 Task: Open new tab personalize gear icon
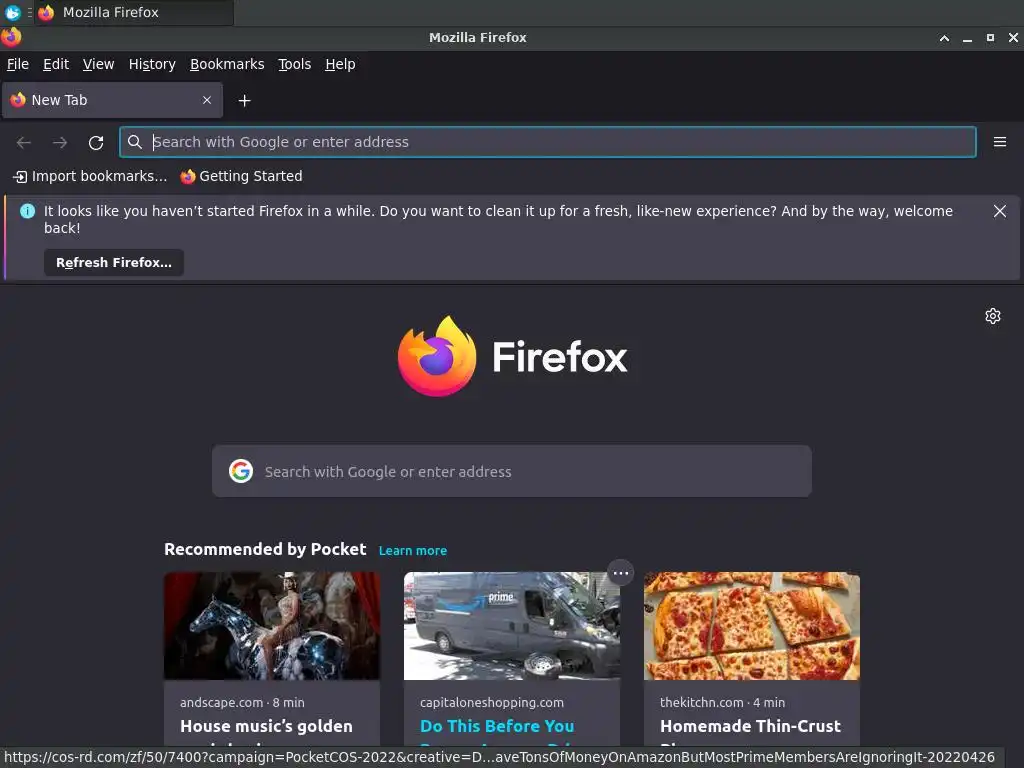(x=993, y=316)
